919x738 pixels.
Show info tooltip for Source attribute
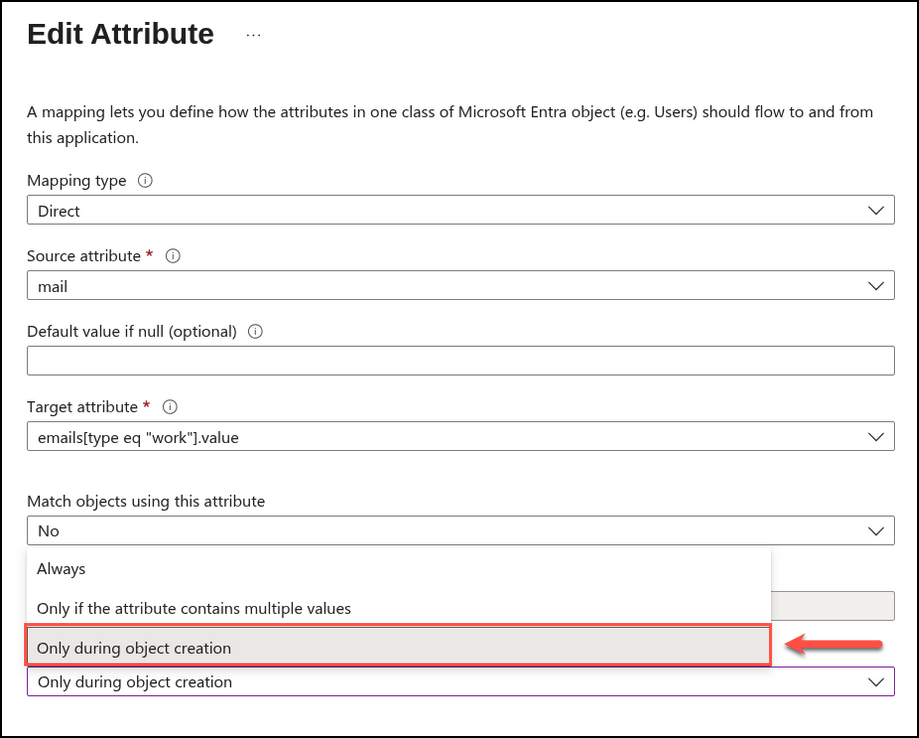(x=172, y=256)
